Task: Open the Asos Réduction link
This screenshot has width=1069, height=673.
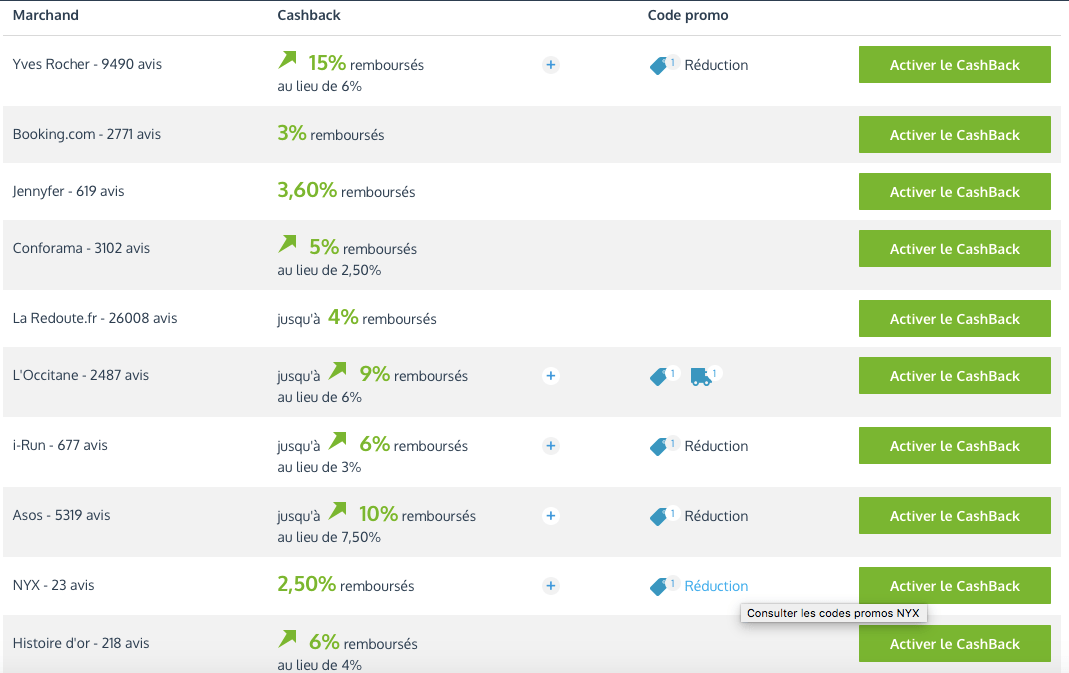Action: [716, 517]
